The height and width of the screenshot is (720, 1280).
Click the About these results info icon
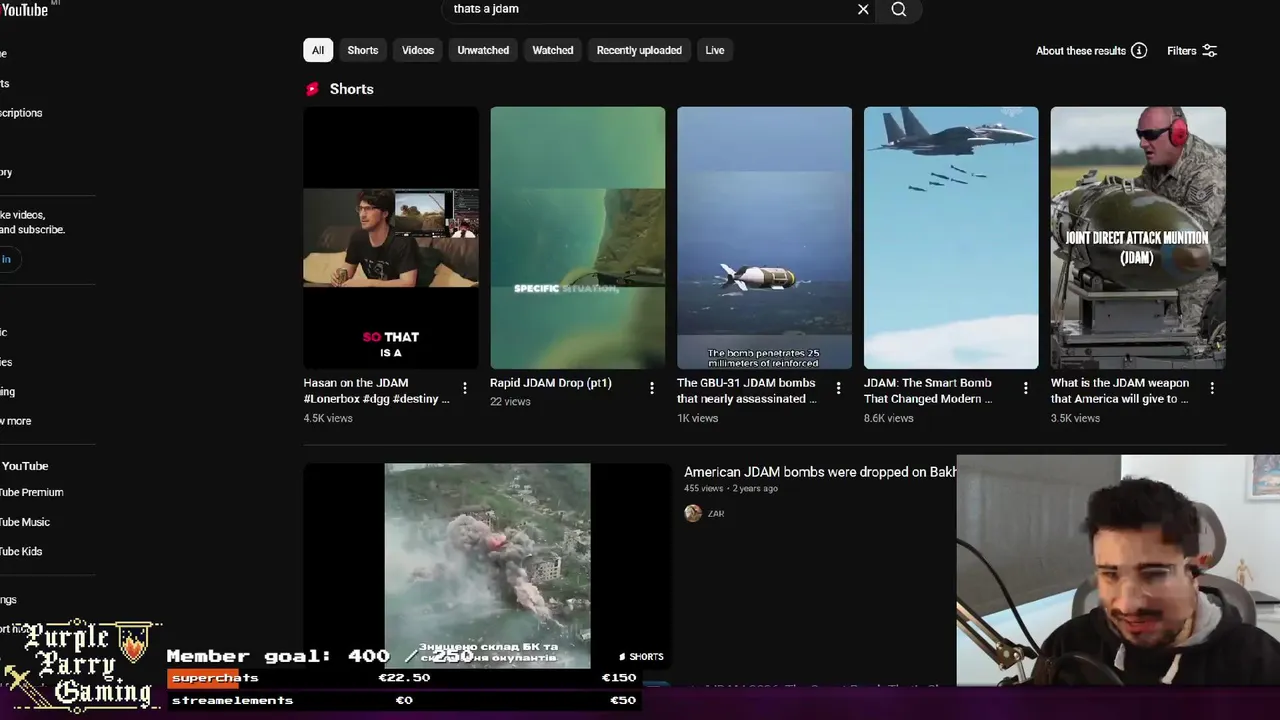click(1139, 51)
